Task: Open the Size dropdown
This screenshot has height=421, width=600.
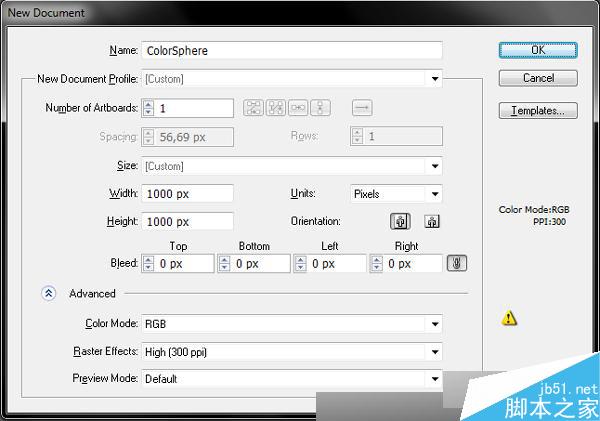Action: tap(292, 166)
